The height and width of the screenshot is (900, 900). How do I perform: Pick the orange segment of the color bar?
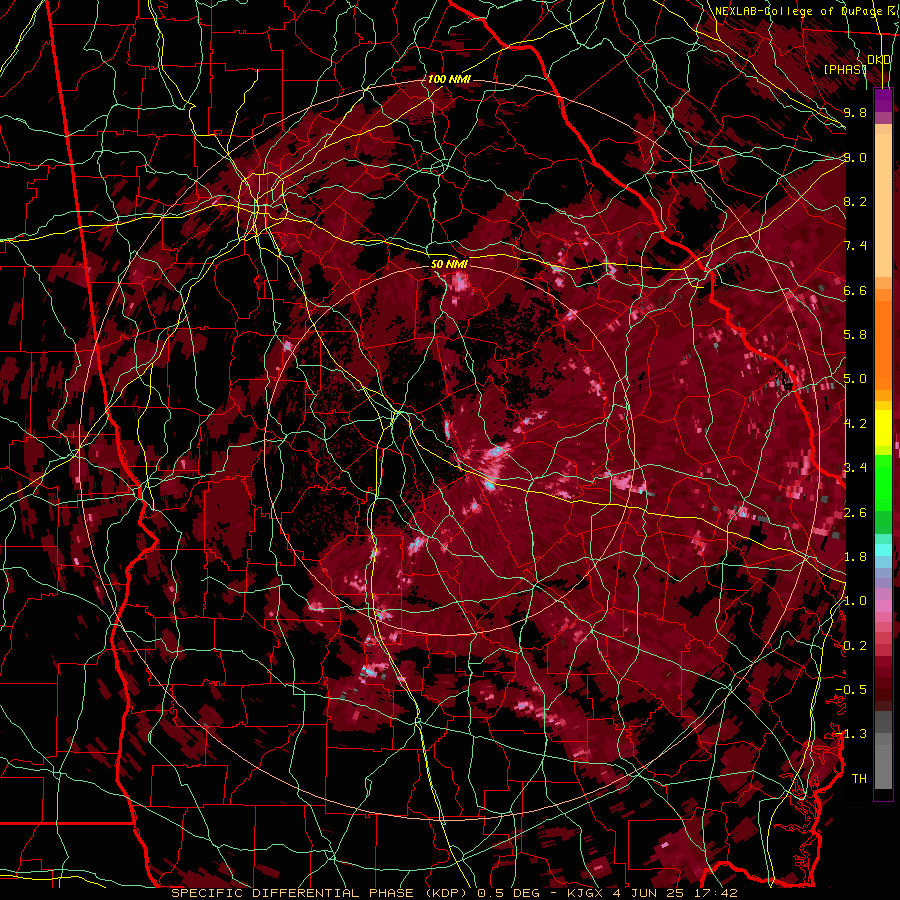coord(883,344)
